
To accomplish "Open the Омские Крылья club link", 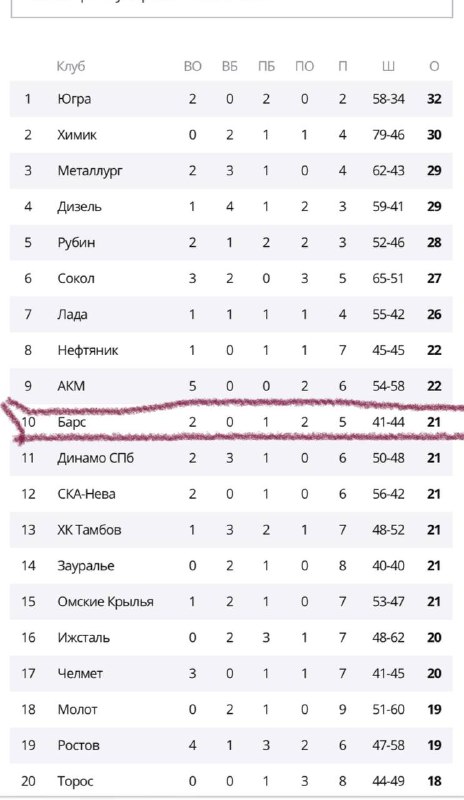I will [105, 602].
